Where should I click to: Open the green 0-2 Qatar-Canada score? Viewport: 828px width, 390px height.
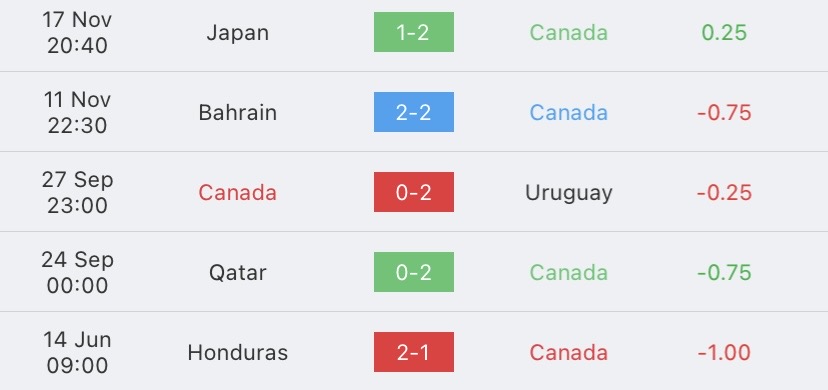tap(413, 272)
